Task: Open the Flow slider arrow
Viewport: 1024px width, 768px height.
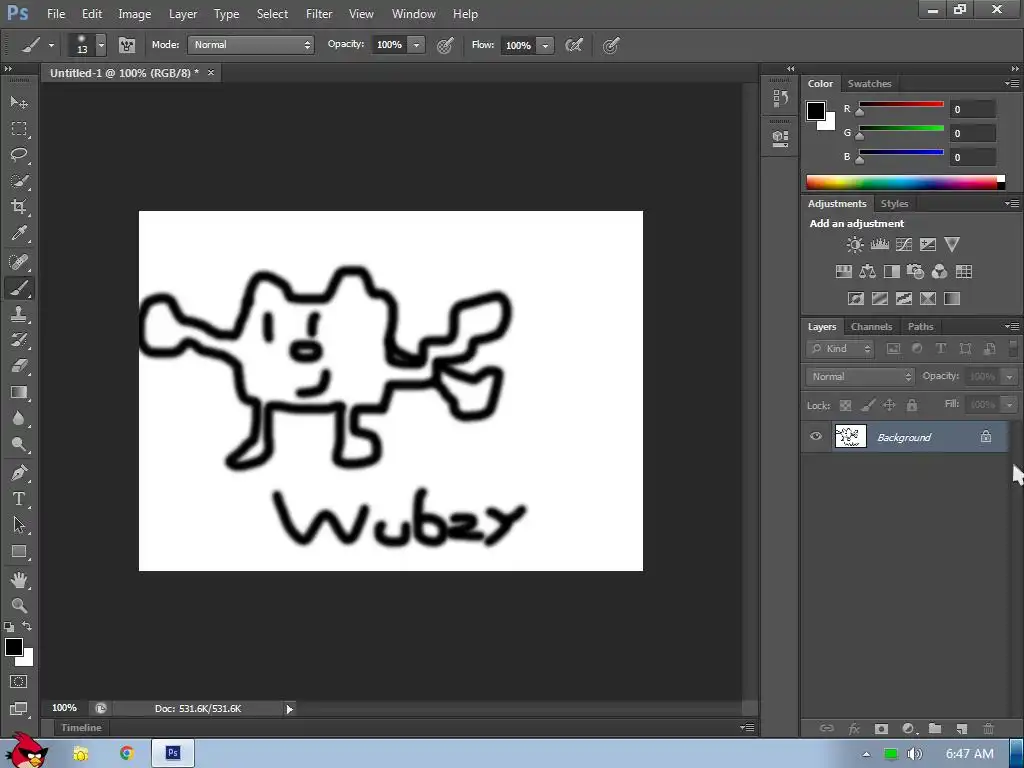Action: (545, 45)
